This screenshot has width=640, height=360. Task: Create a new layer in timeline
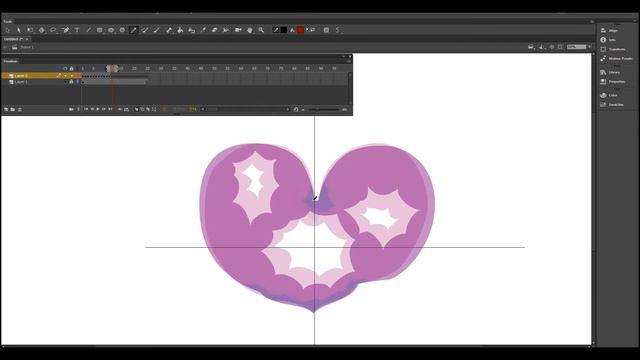(6, 109)
